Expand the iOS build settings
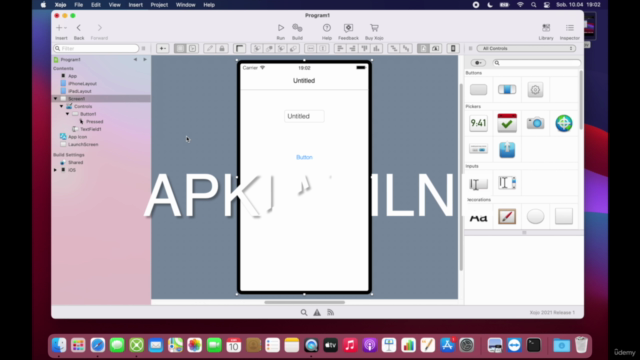 point(56,170)
